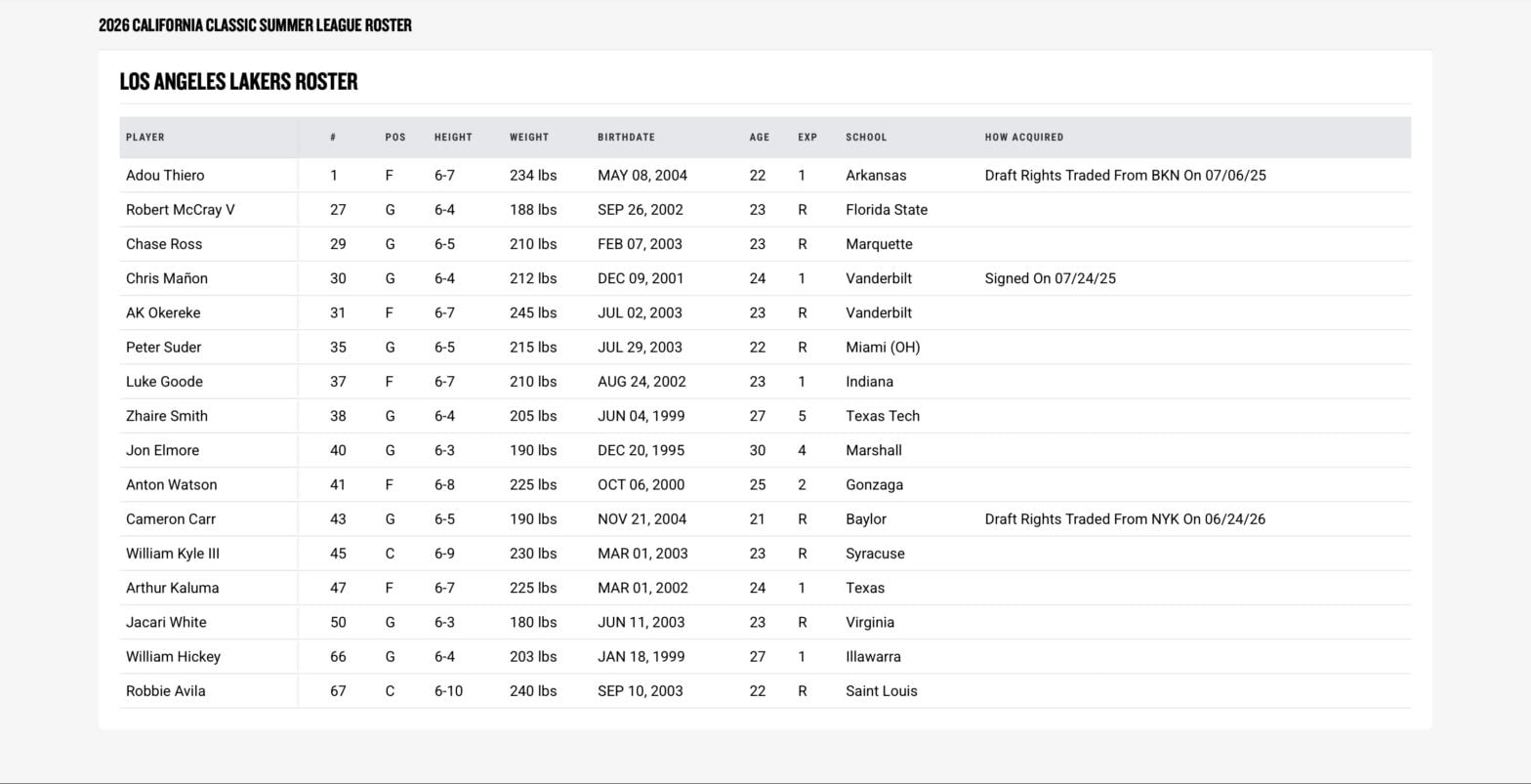
Task: Click Chris Mañon player name
Action: click(x=167, y=278)
